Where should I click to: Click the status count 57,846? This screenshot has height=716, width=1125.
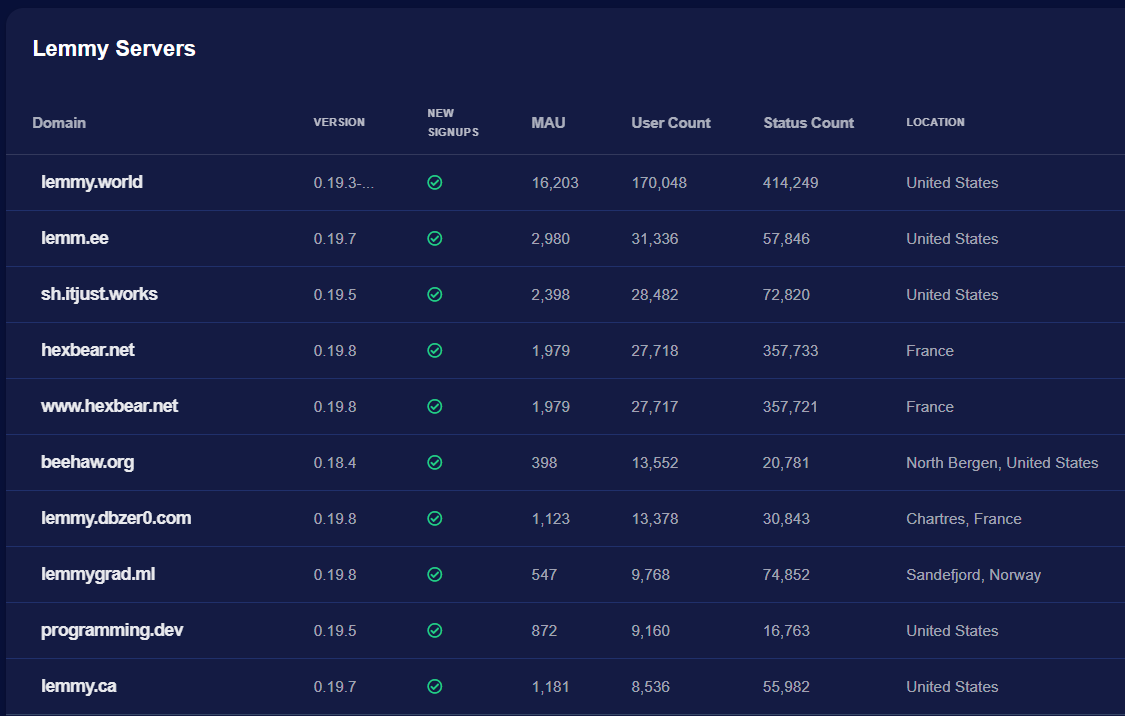click(786, 239)
